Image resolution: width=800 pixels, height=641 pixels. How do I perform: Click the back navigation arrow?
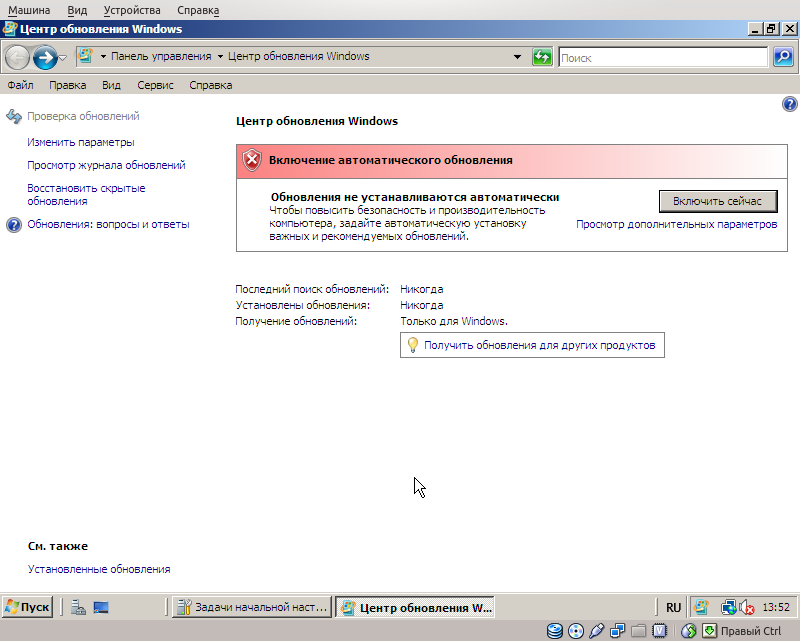click(x=17, y=57)
